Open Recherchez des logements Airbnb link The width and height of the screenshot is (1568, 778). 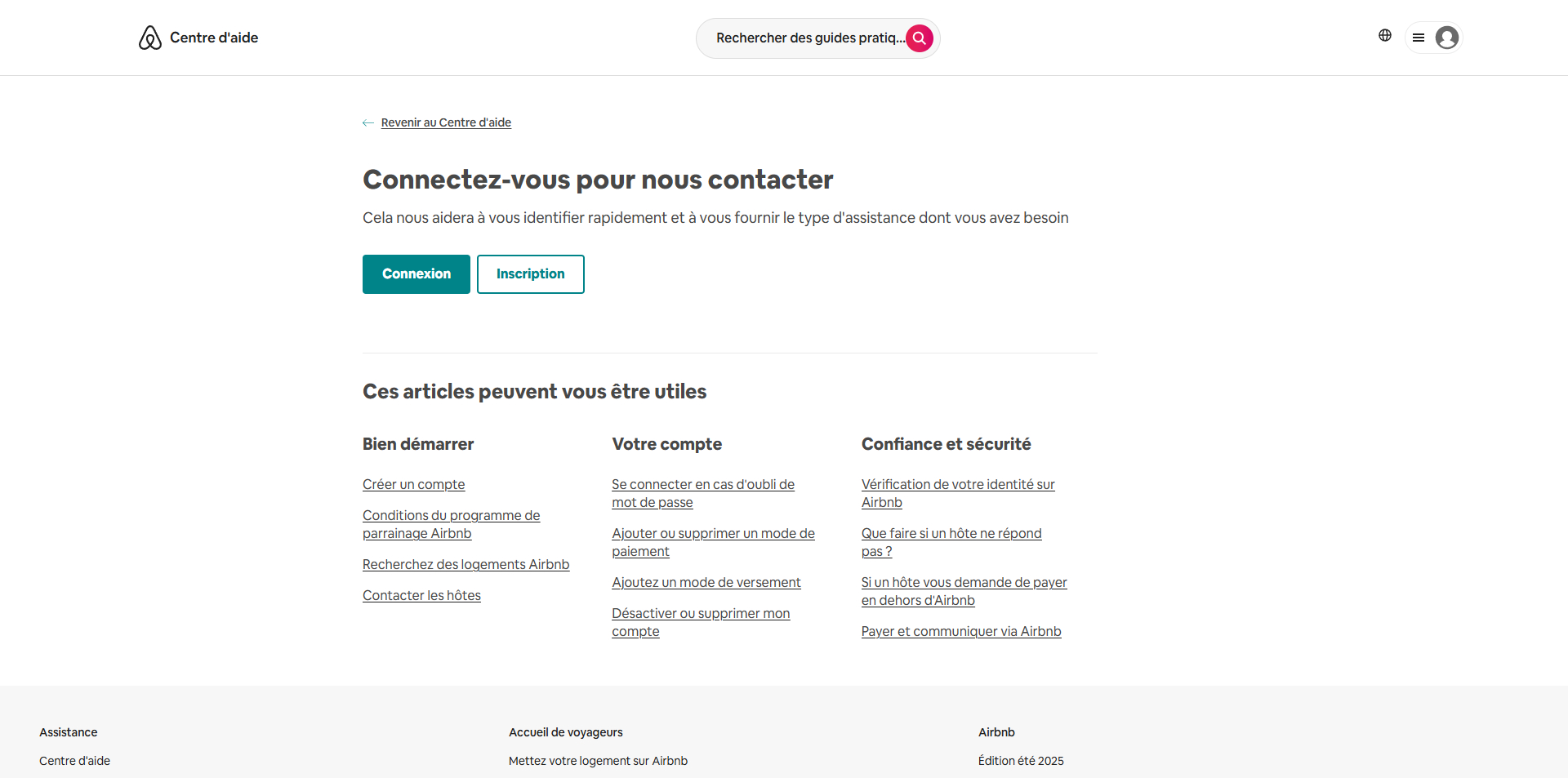click(x=466, y=565)
